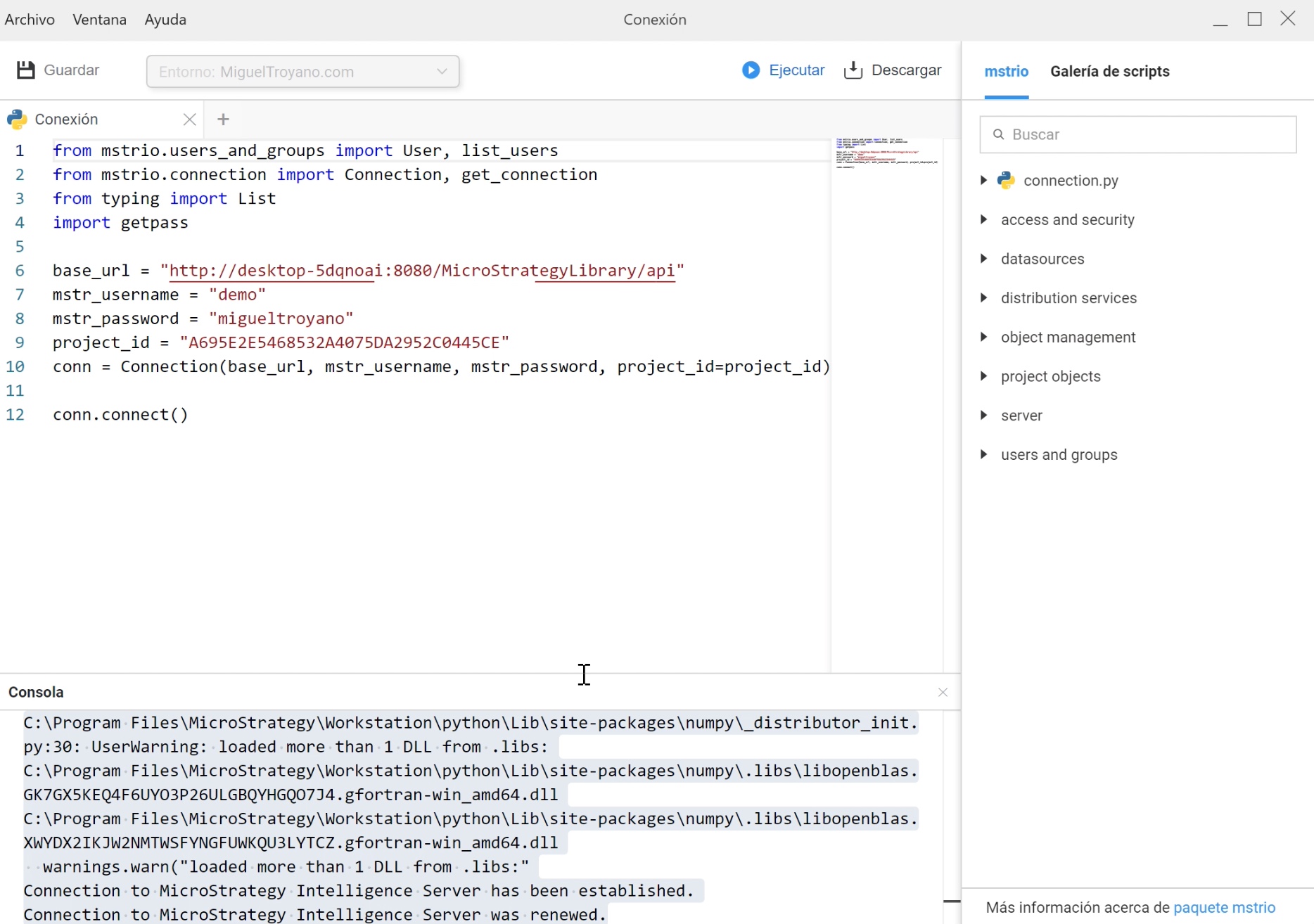Screen dimensions: 1314x924
Task: Click the Descargar download icon
Action: pos(853,70)
